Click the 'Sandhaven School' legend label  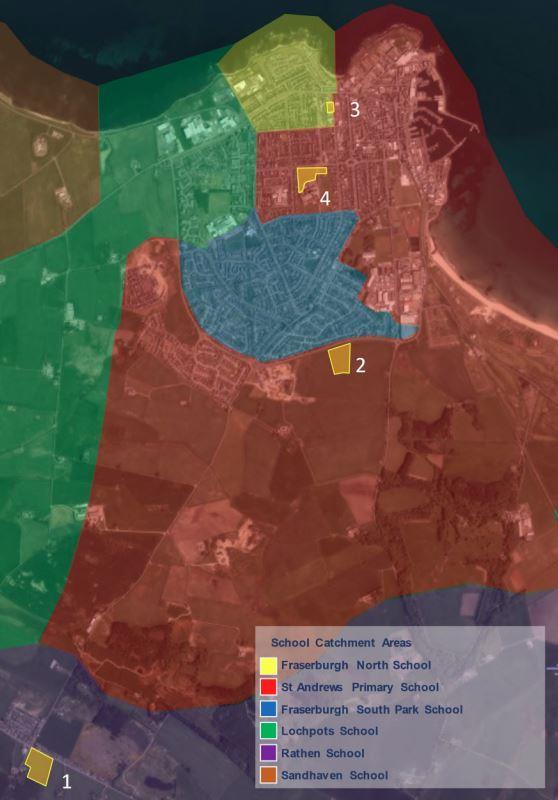pos(335,776)
